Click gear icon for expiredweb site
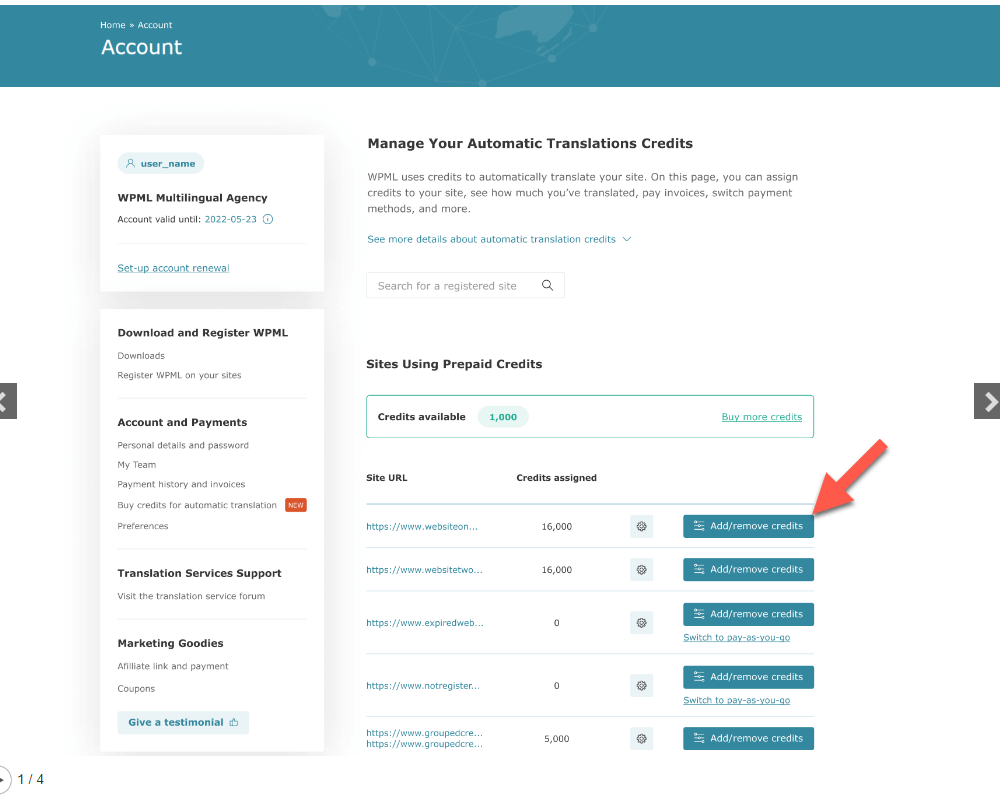The height and width of the screenshot is (800, 1000). (641, 623)
